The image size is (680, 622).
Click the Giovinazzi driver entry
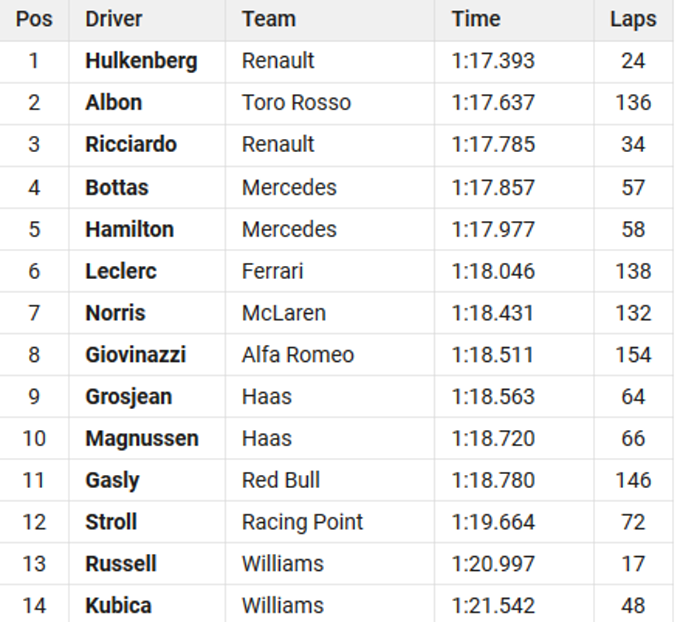coord(136,355)
